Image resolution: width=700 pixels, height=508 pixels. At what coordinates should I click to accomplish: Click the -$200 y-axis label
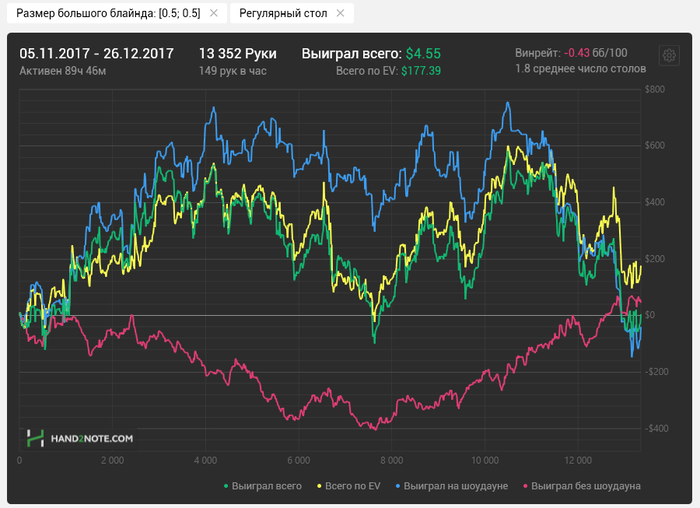pos(657,372)
